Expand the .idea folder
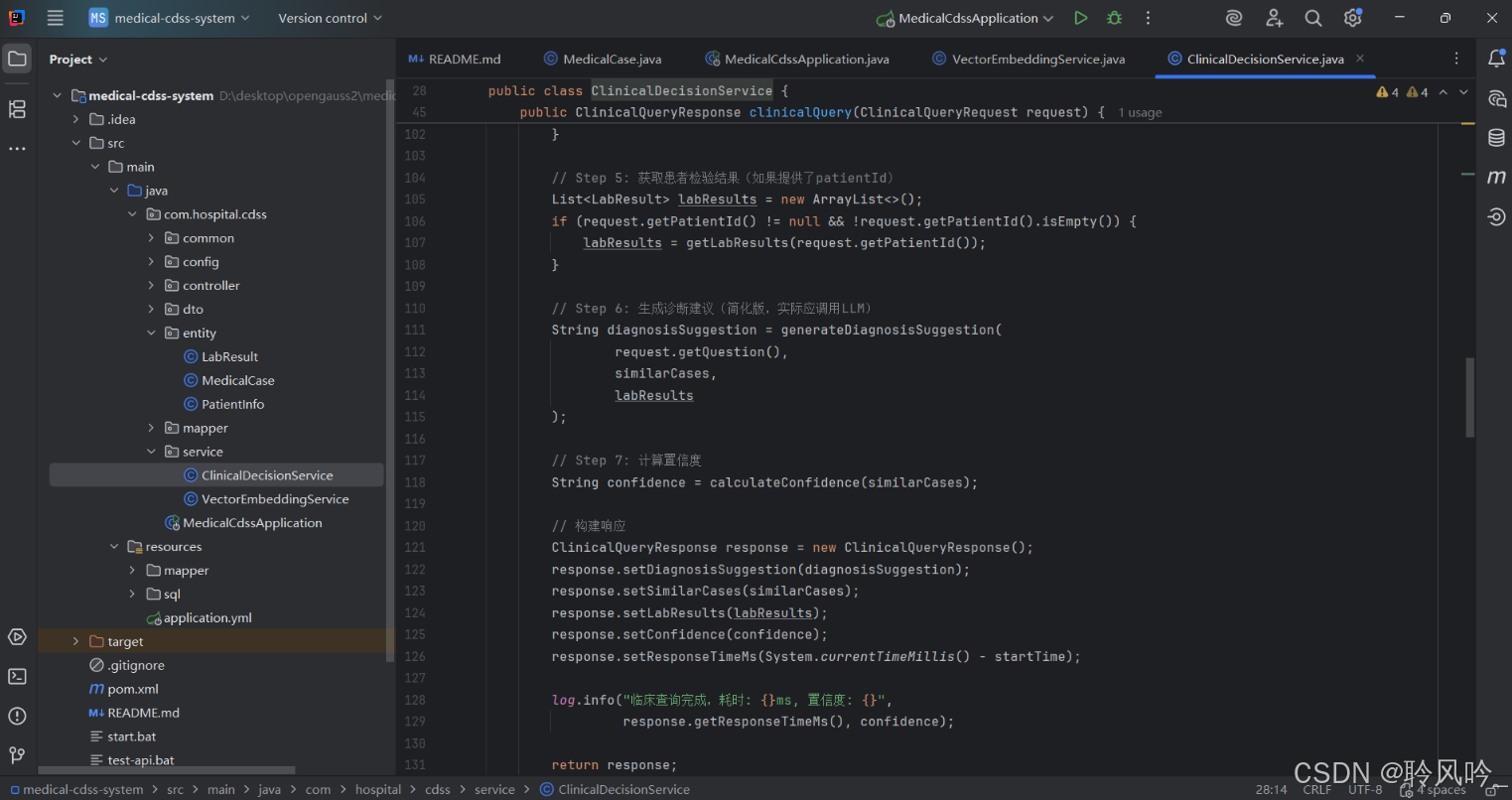Screen dimensions: 1512x800 point(75,119)
